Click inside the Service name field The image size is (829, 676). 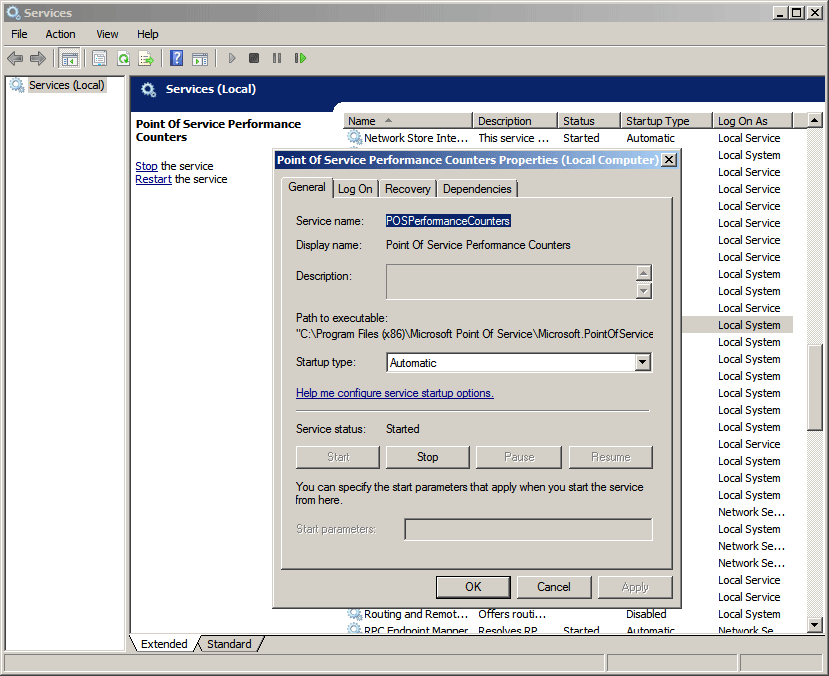pos(448,220)
